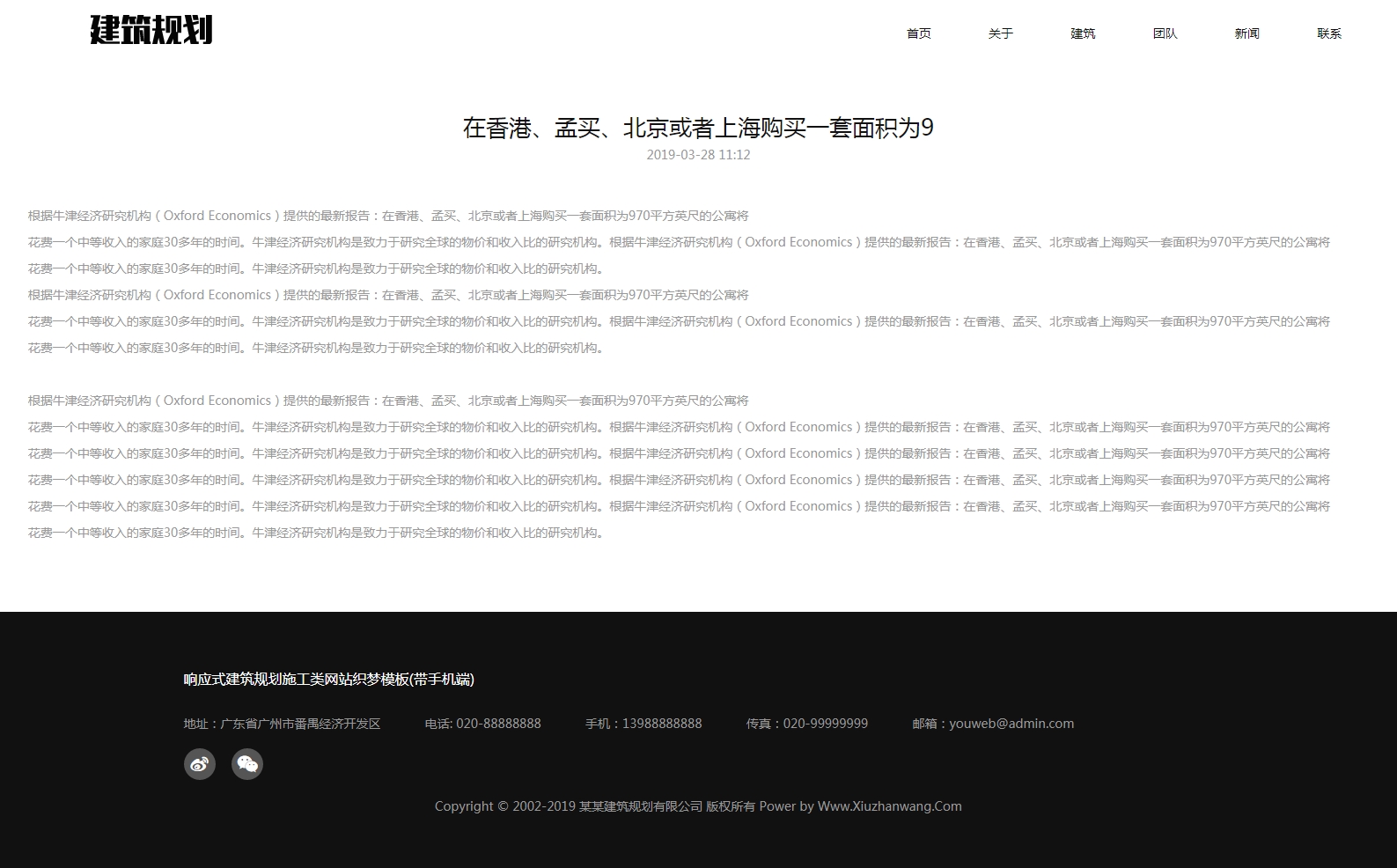The image size is (1397, 868).
Task: Click the 建筑规划 site logo
Action: 151,31
